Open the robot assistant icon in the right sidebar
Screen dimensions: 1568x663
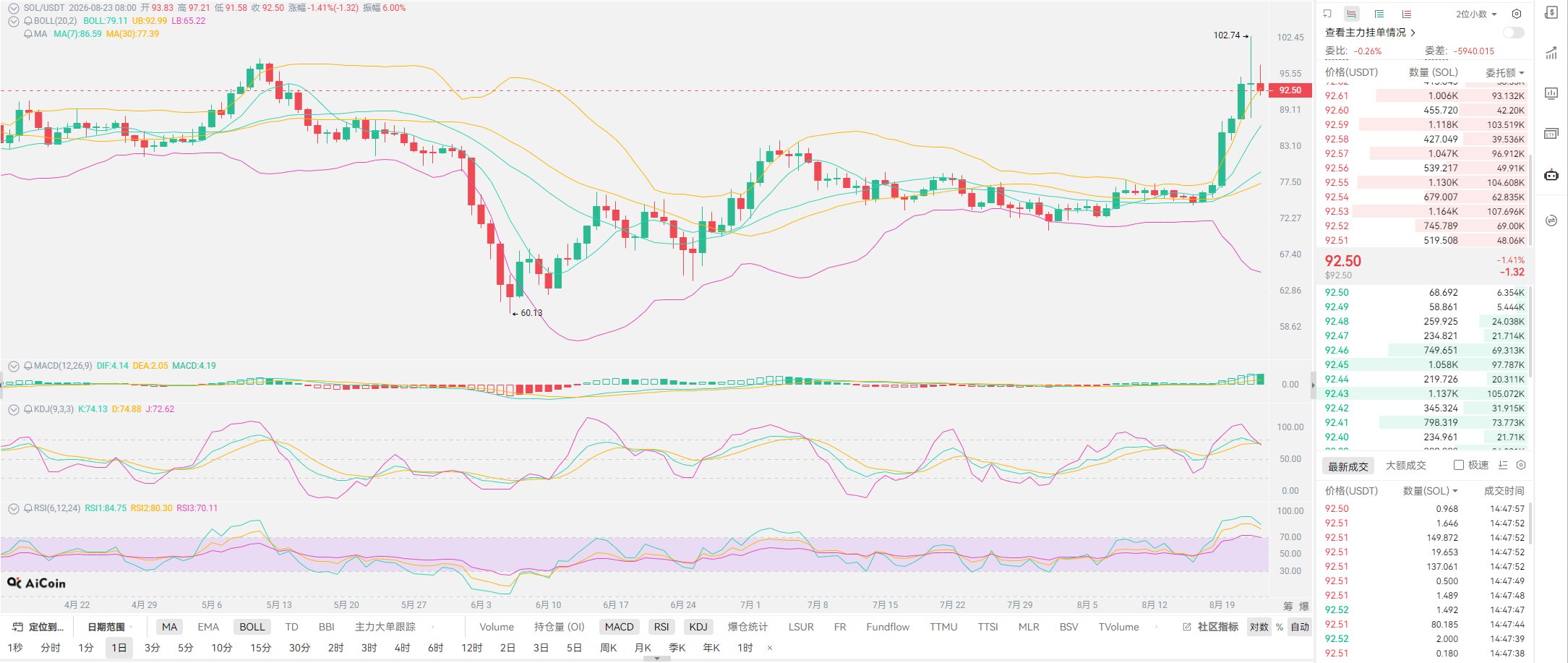click(1551, 175)
